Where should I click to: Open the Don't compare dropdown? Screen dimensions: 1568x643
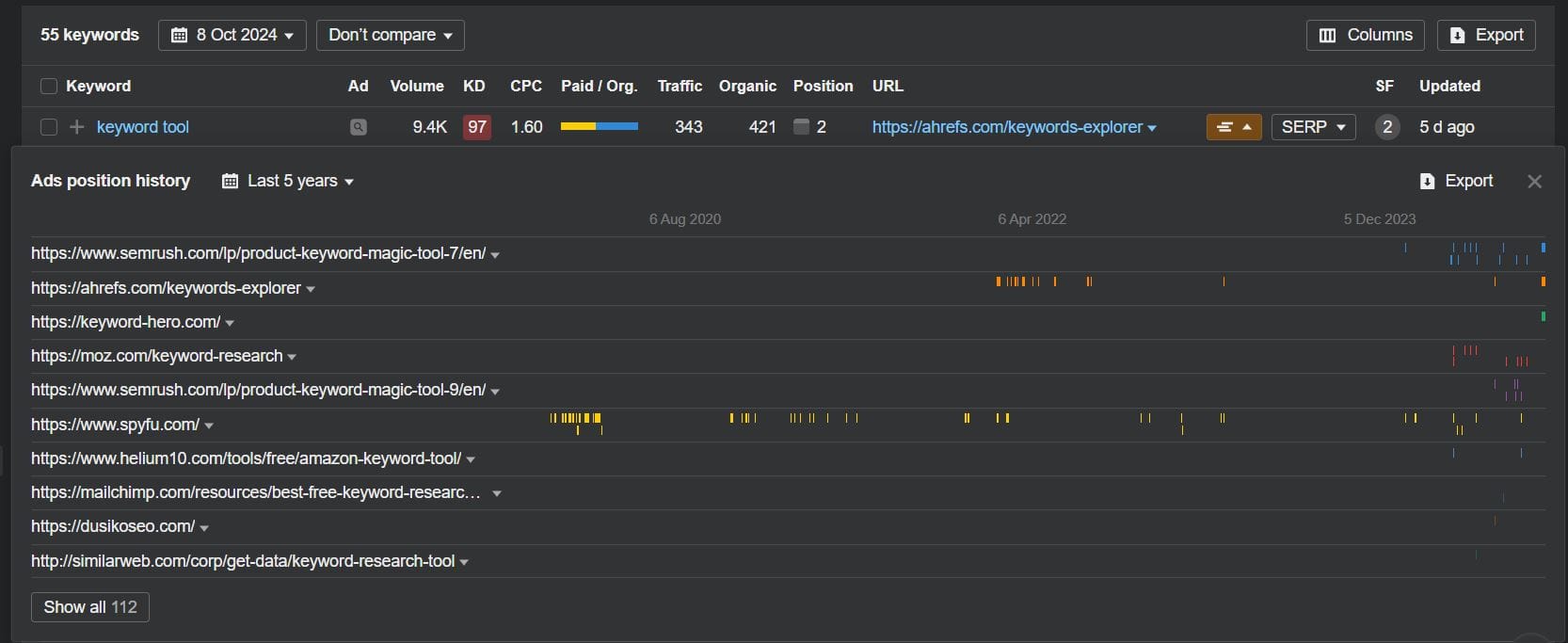pos(391,35)
